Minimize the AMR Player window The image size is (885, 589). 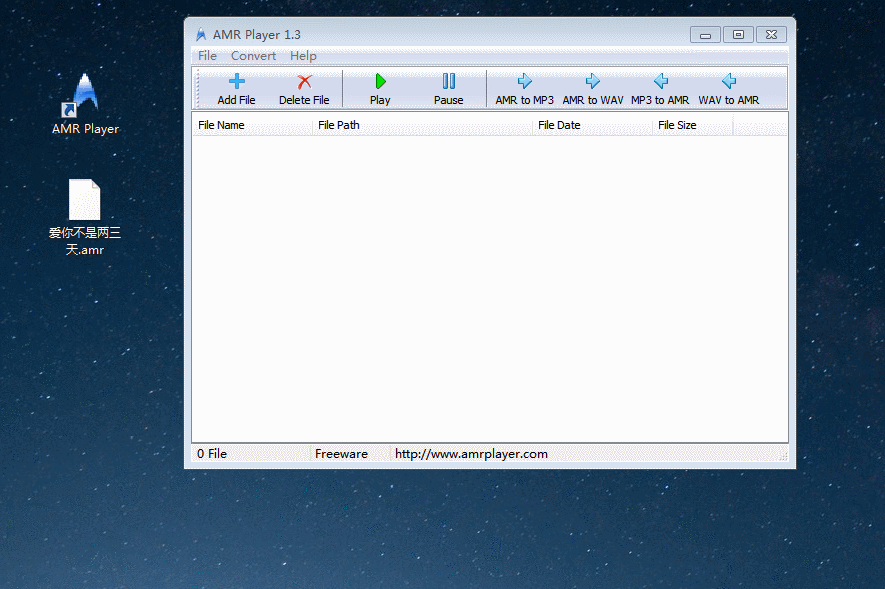tap(705, 35)
